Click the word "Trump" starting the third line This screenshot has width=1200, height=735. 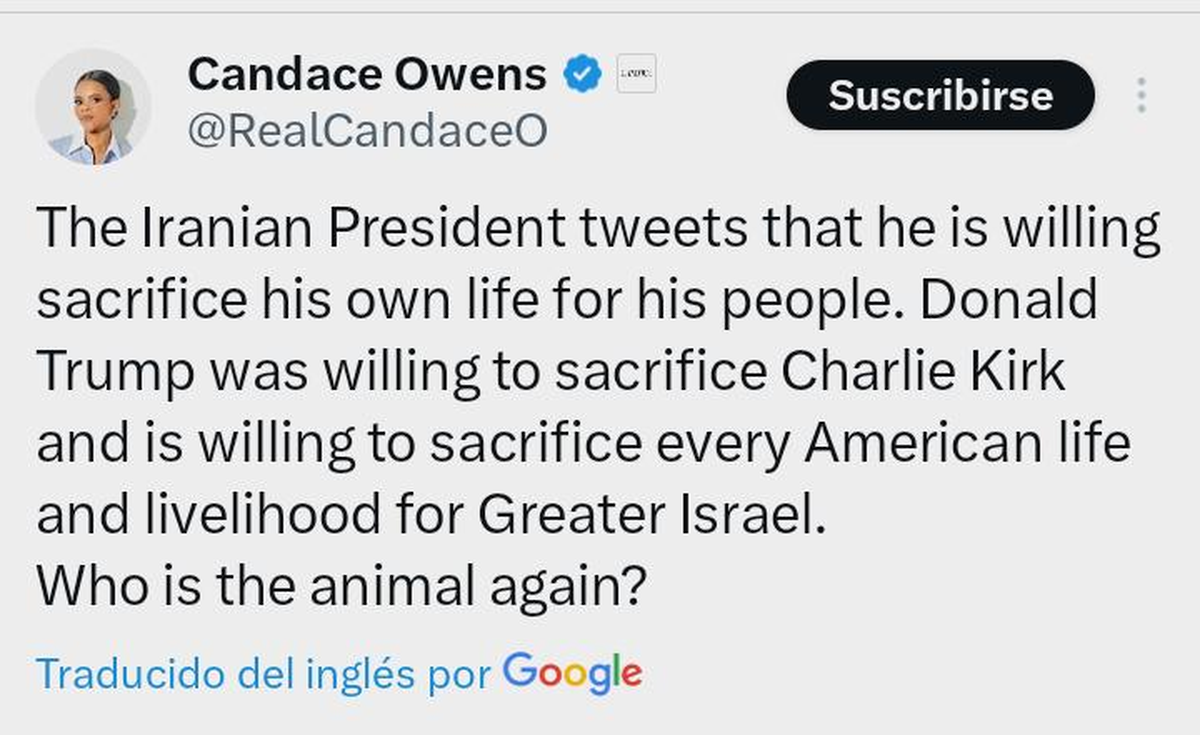(116, 372)
